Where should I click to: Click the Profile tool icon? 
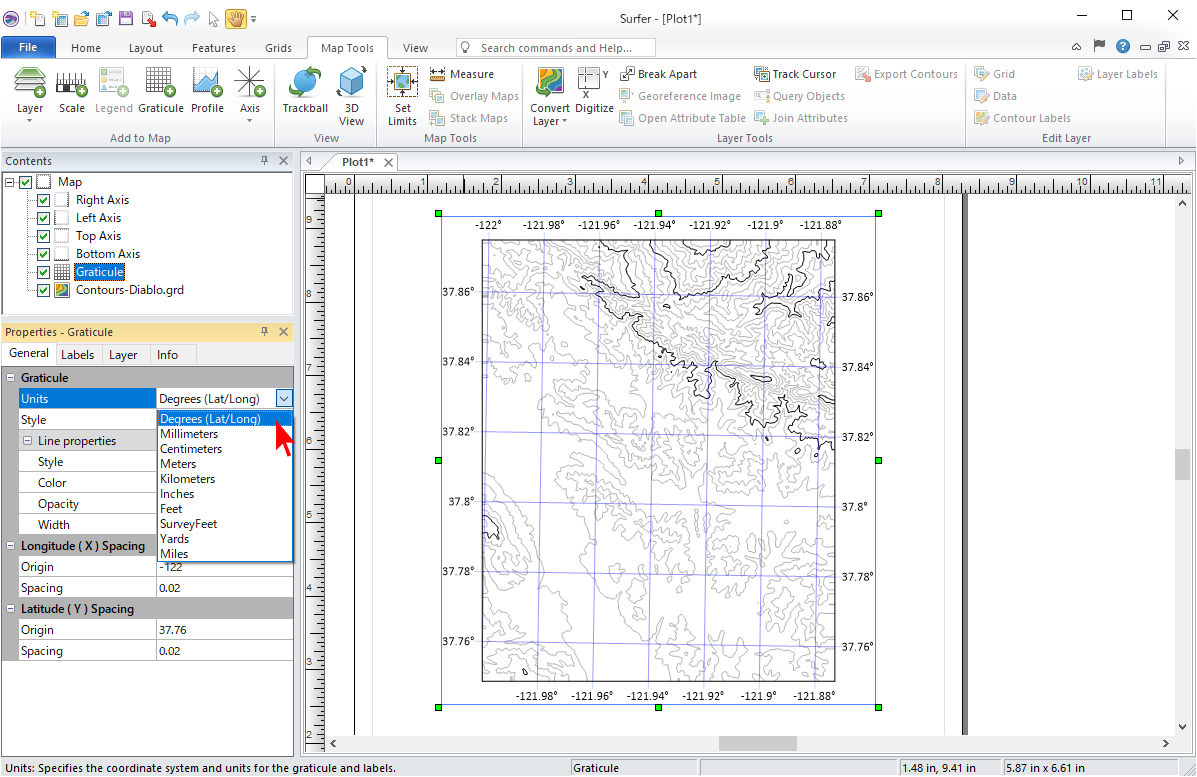(207, 90)
